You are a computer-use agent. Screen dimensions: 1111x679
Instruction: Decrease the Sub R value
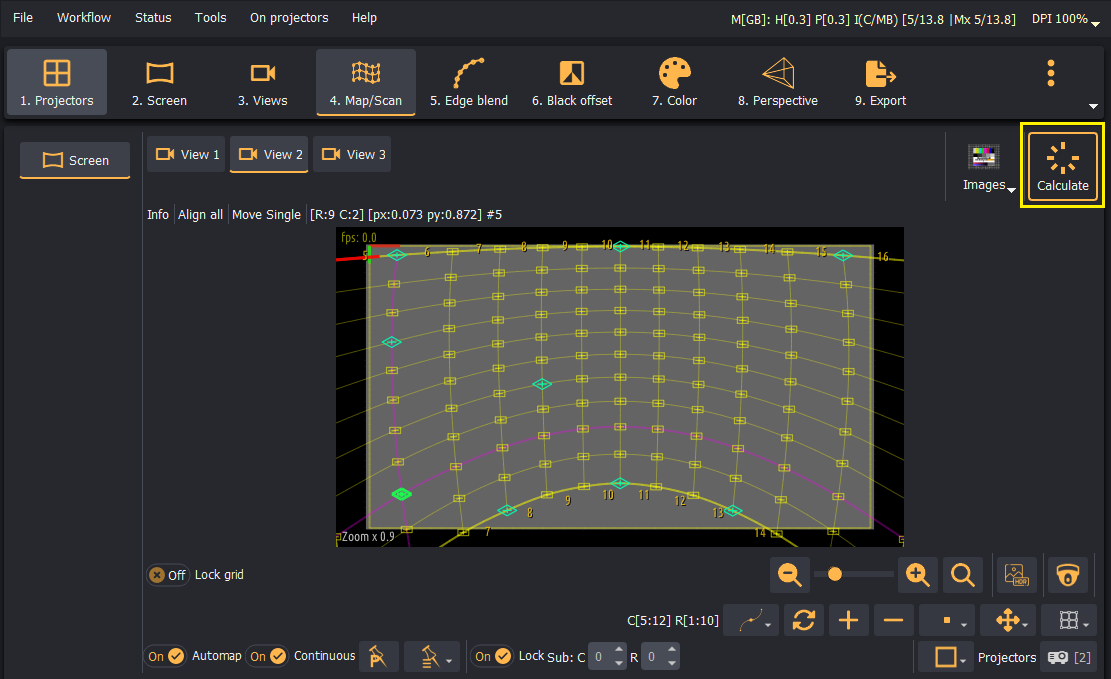672,664
